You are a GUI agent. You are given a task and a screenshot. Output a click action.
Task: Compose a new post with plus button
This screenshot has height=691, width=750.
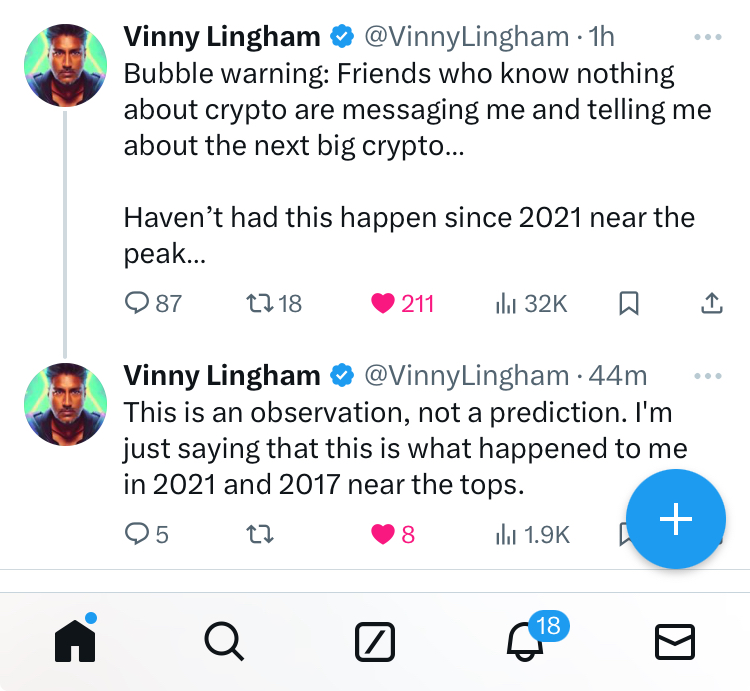pos(677,518)
